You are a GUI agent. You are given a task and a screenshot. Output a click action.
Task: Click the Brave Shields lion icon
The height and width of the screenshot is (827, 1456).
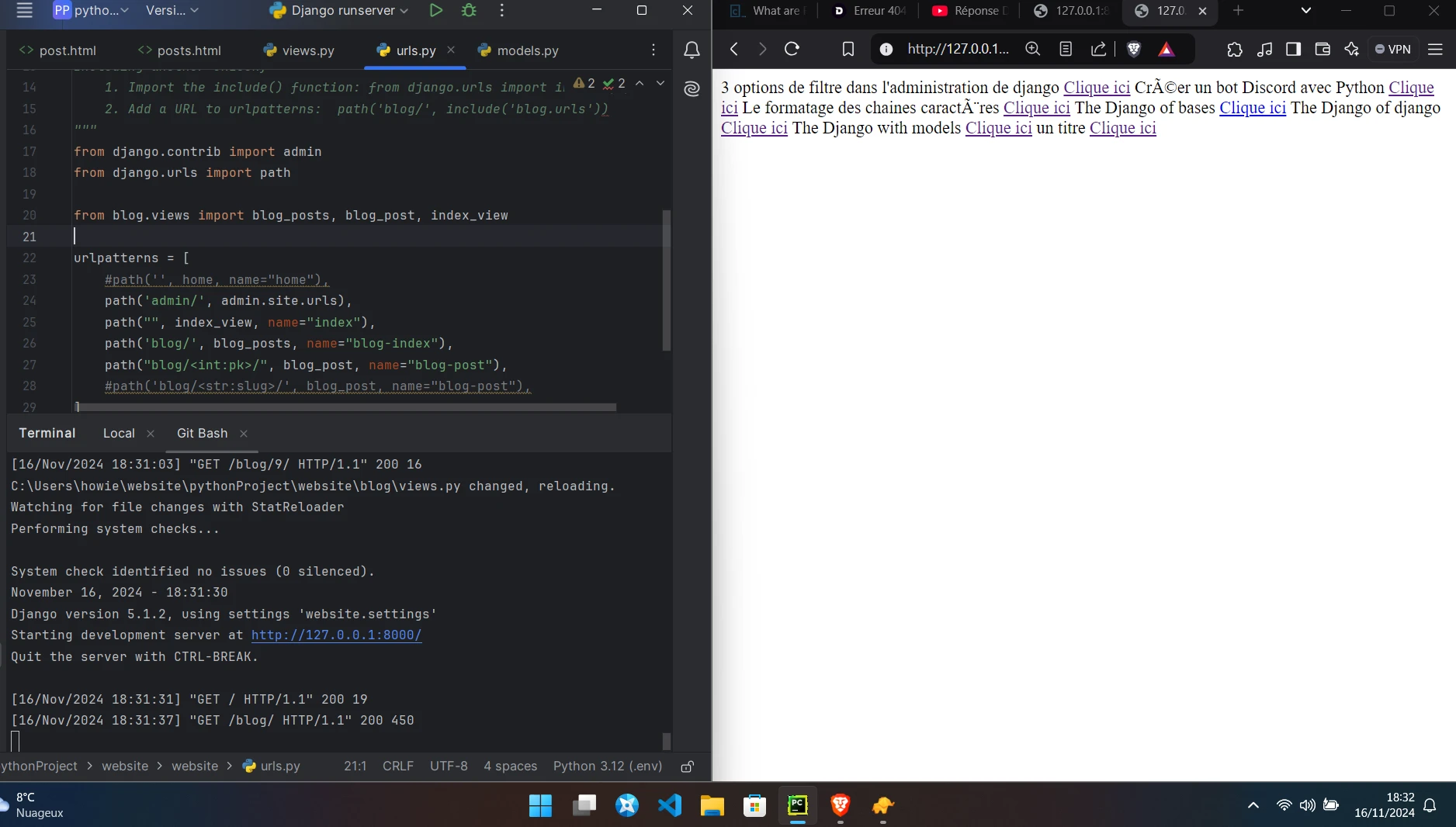[x=1133, y=49]
